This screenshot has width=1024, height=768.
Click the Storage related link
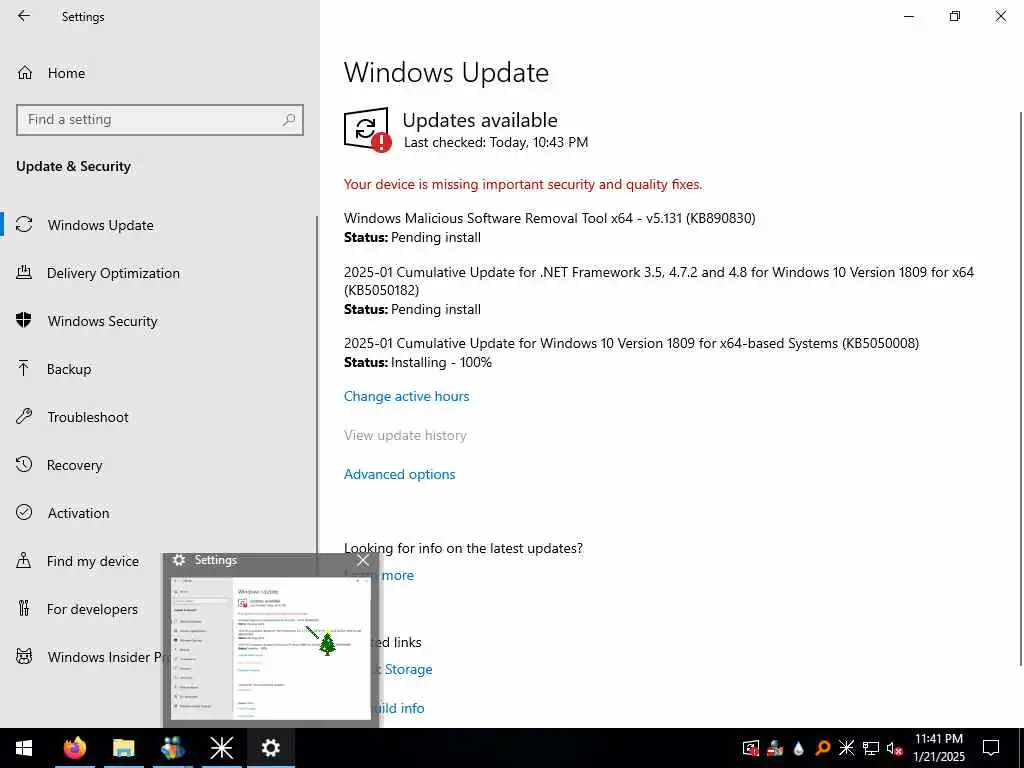coord(408,669)
